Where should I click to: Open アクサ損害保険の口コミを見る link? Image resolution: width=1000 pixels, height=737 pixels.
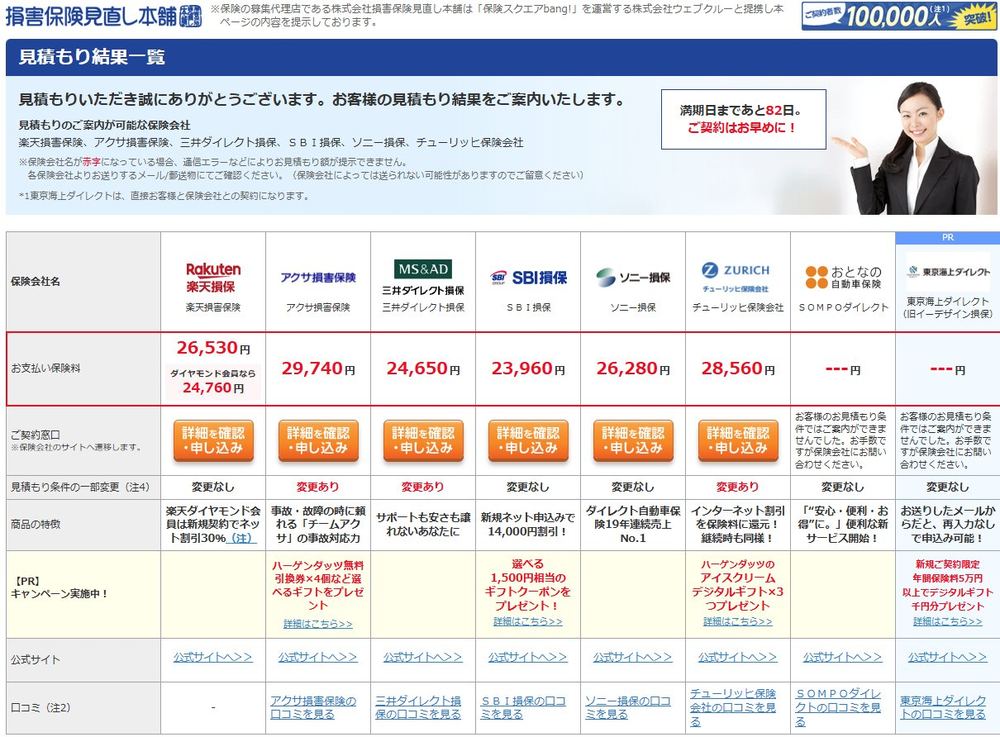(x=313, y=708)
